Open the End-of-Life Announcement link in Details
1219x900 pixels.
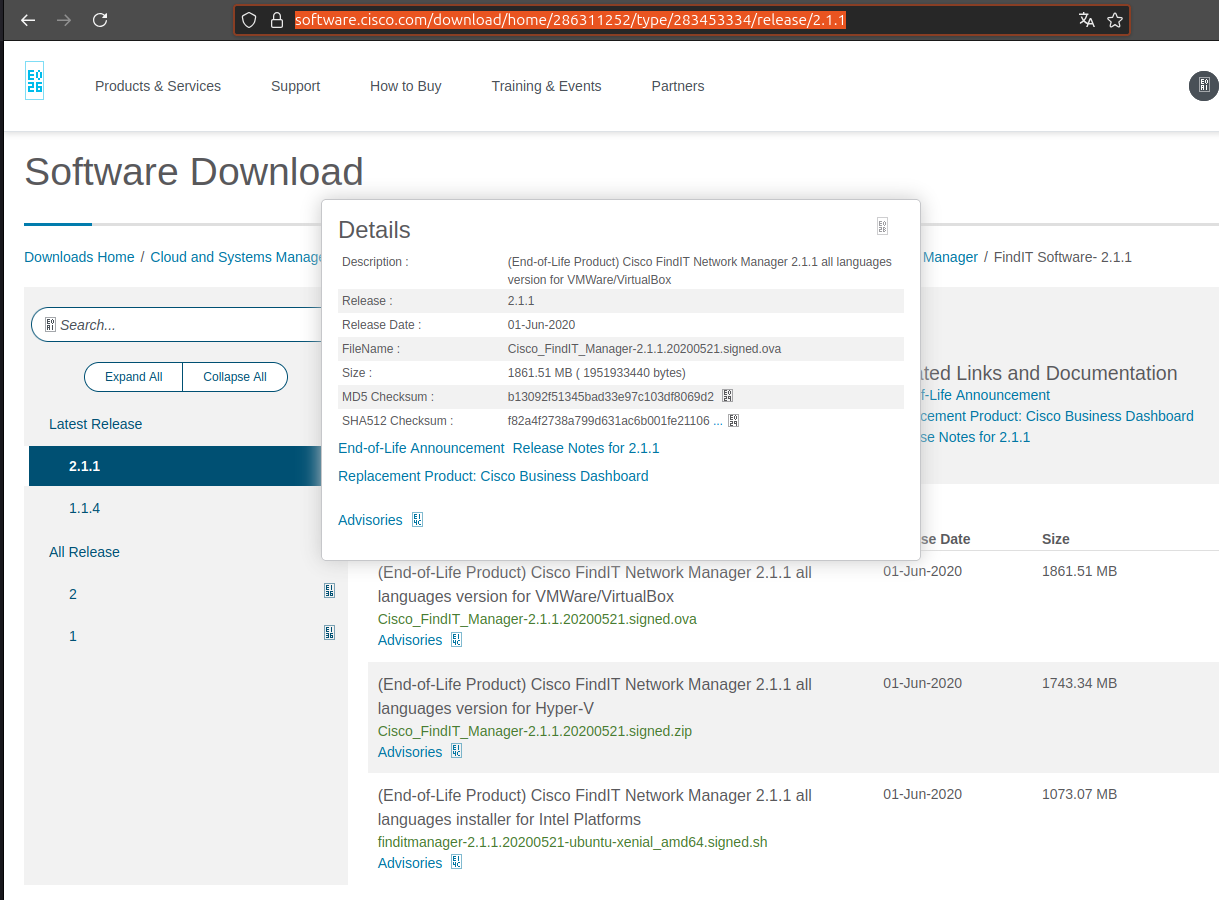(421, 448)
